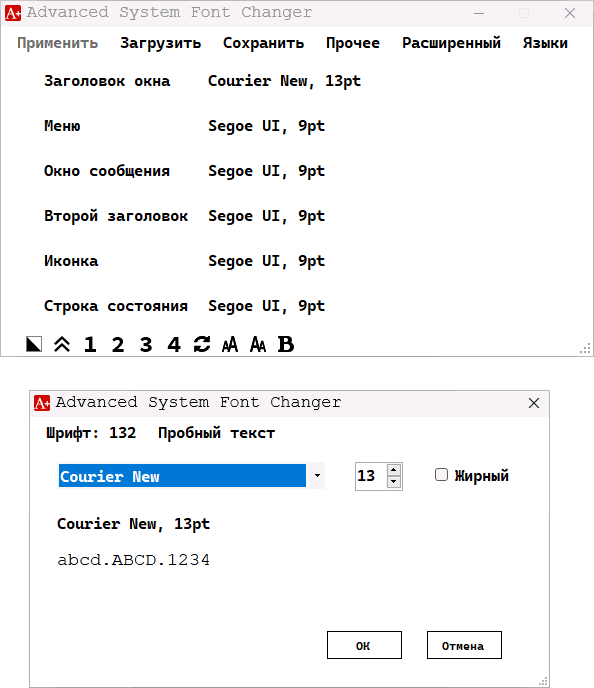Screen dimensions: 594x688
Task: Select profile number 2 in bottom toolbar
Action: (118, 344)
